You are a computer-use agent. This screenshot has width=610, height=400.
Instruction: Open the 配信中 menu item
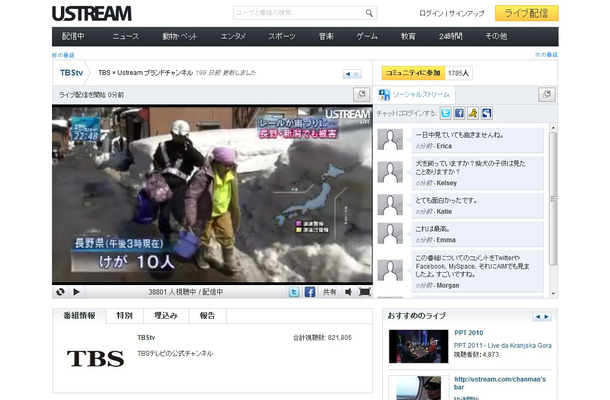click(73, 36)
